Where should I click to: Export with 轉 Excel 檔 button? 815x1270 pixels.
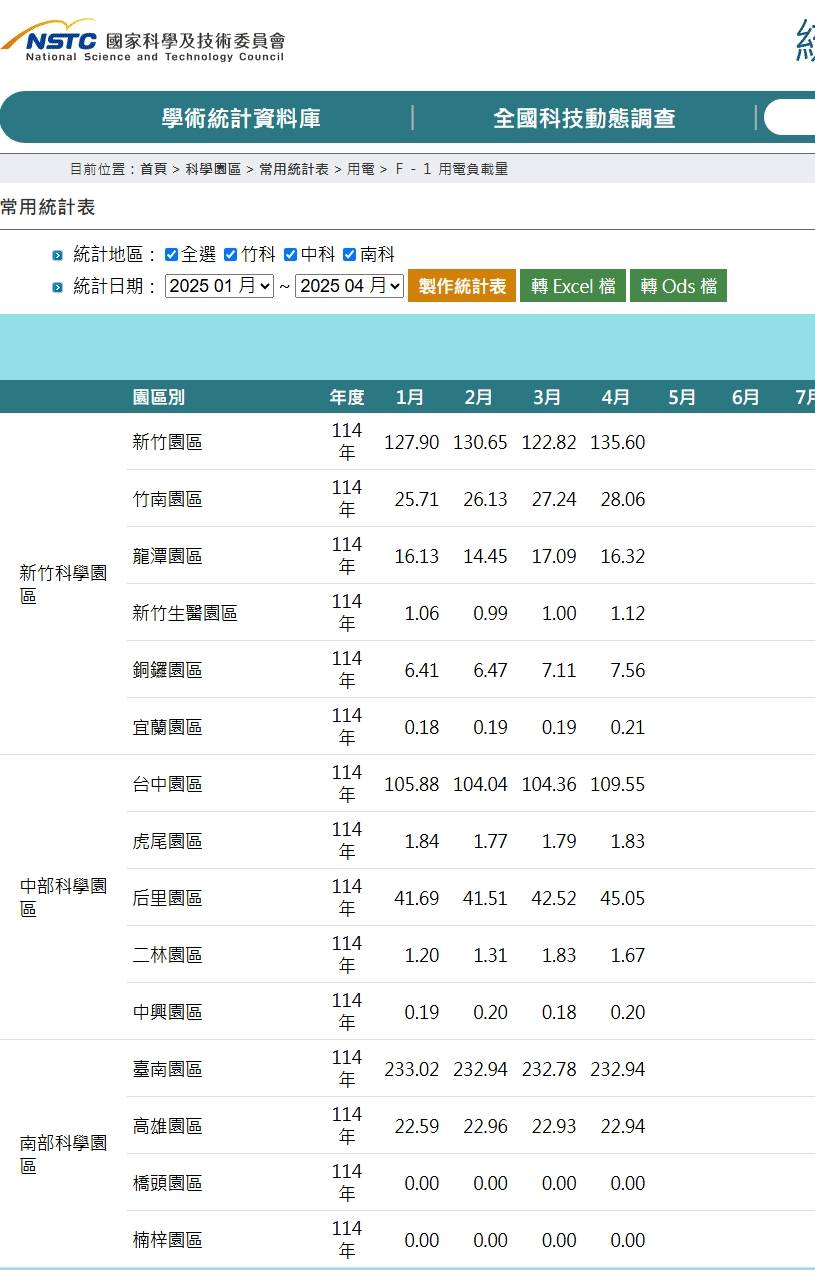coord(573,286)
